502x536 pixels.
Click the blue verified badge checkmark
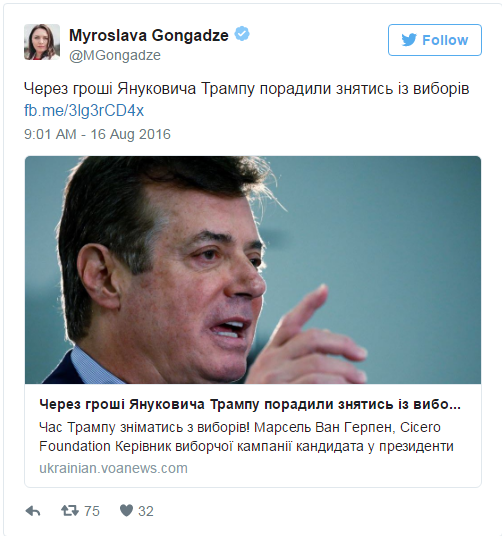pos(242,34)
